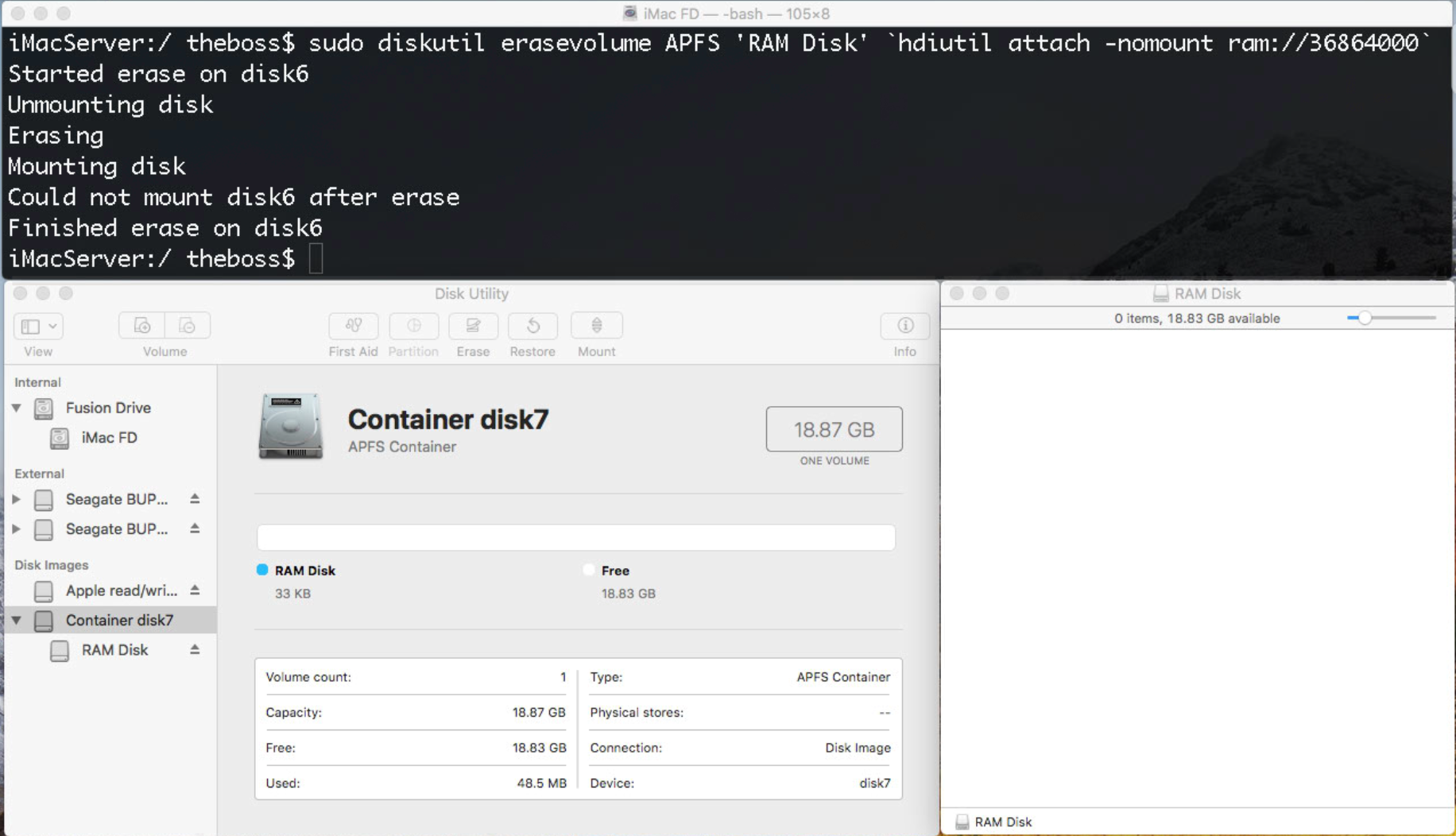Click the Remove Volume icon

point(188,326)
